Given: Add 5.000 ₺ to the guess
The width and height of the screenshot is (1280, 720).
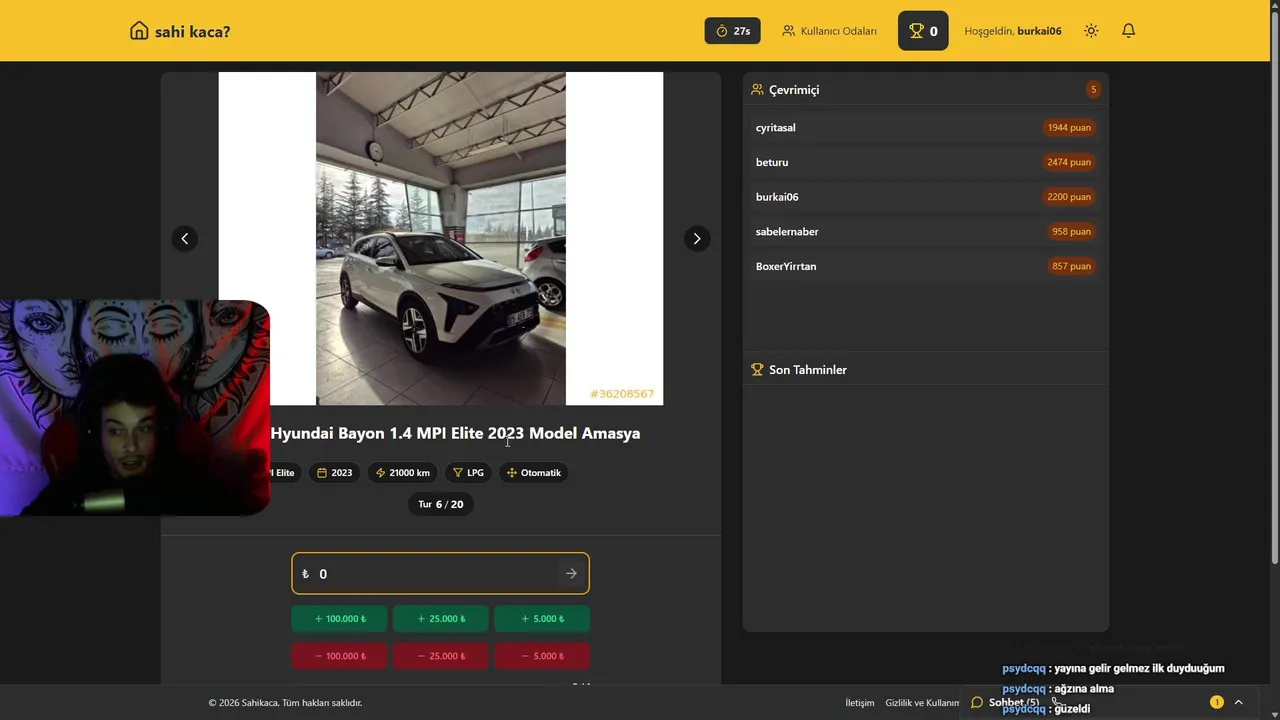Looking at the screenshot, I should 542,619.
